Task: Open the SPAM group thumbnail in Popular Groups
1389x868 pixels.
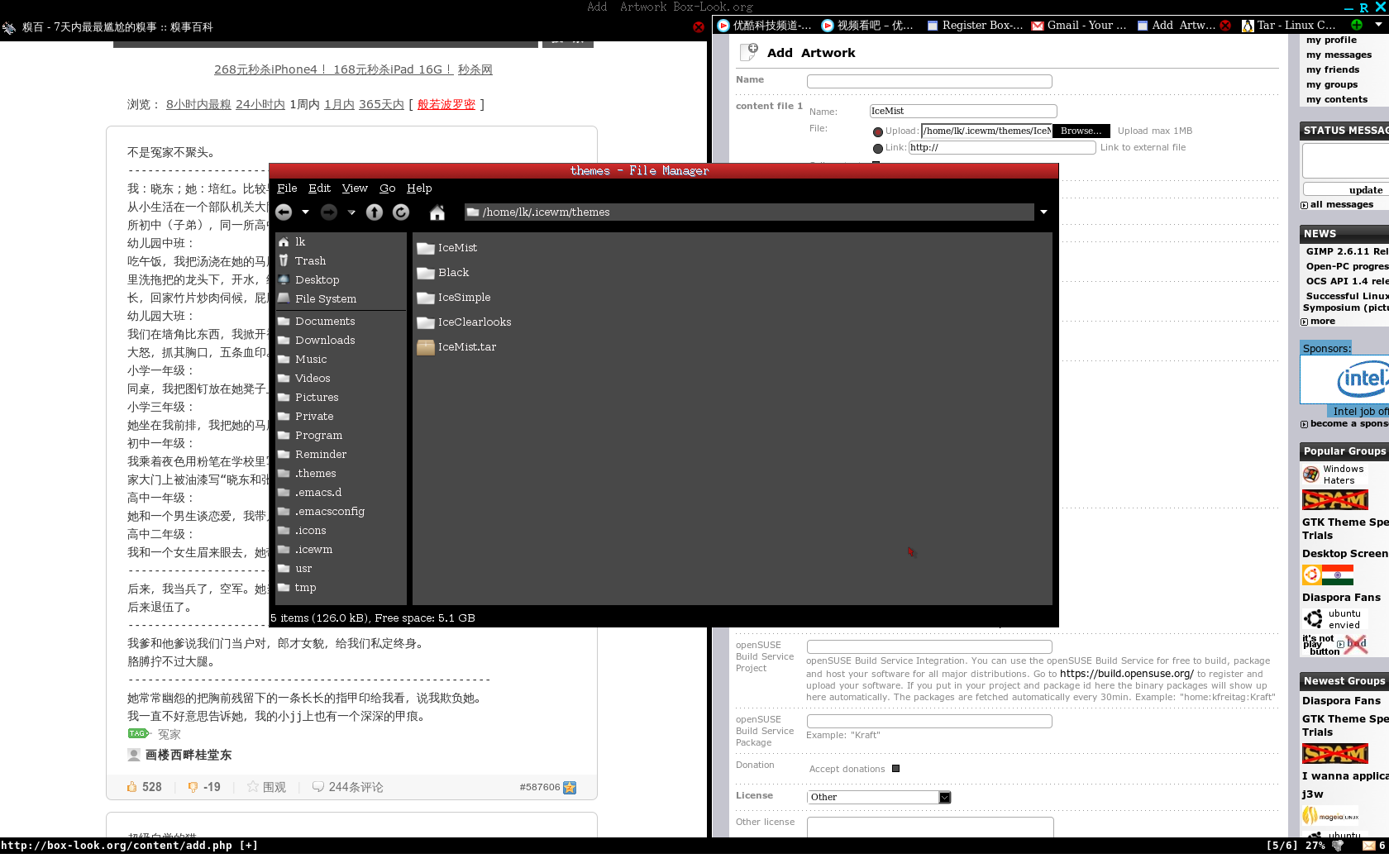Action: click(1334, 500)
